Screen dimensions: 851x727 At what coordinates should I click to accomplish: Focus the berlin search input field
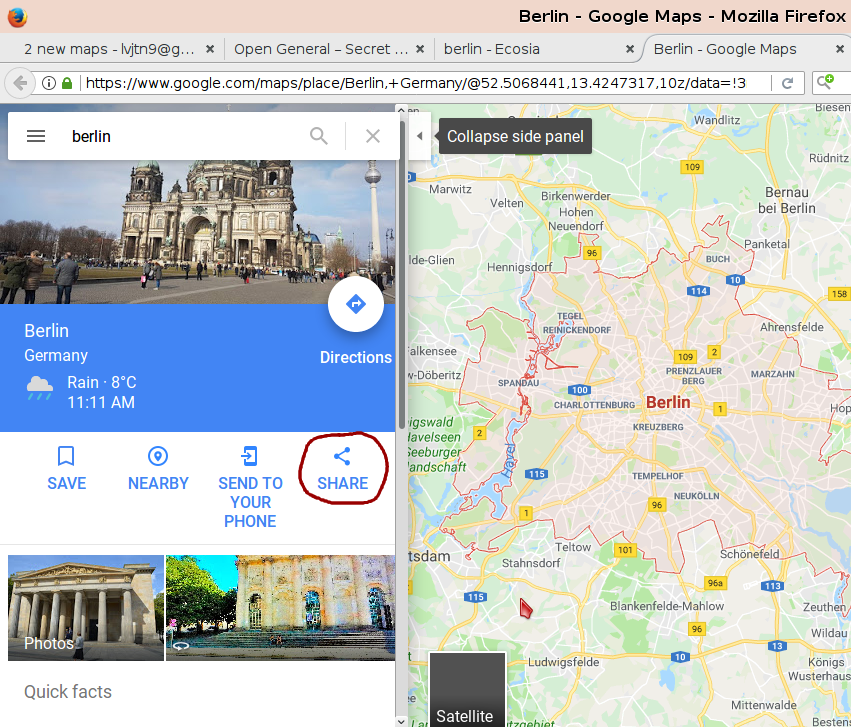(185, 136)
